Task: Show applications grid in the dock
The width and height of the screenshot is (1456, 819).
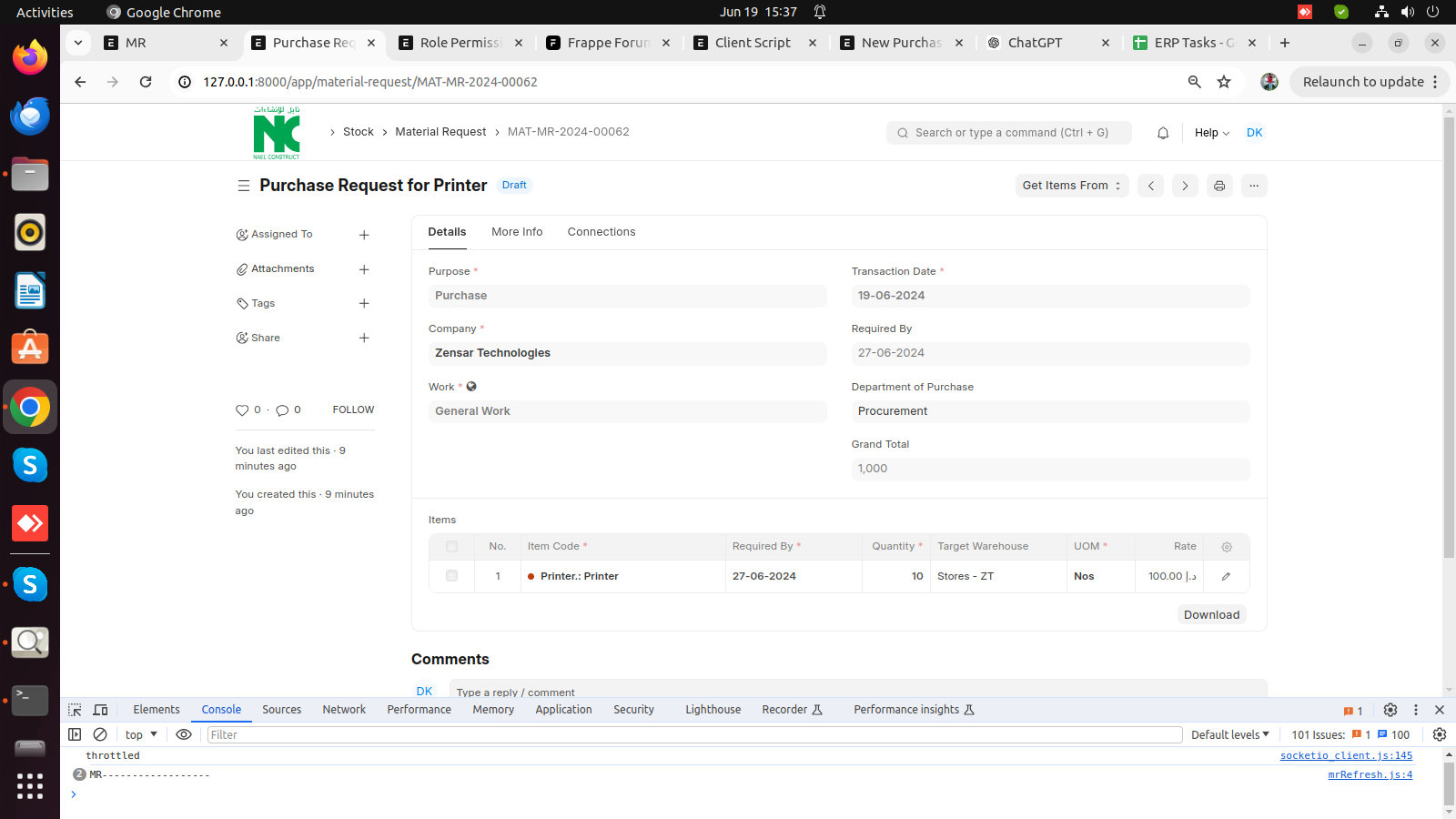Action: point(30,786)
